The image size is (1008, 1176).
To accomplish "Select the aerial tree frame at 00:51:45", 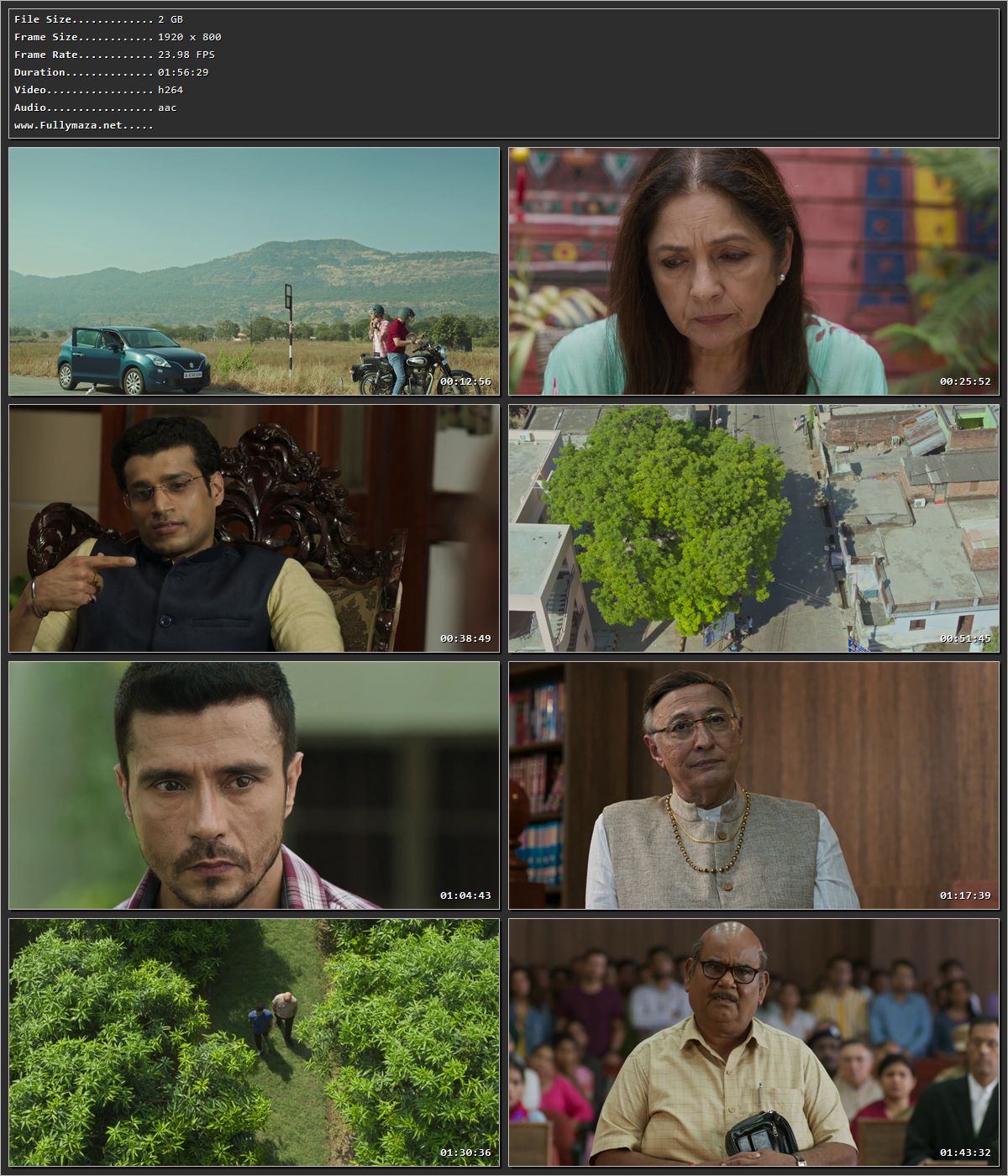I will 753,528.
